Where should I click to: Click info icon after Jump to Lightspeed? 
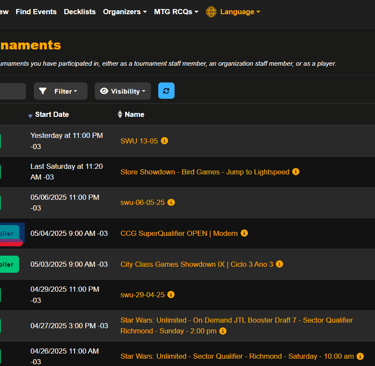[296, 172]
